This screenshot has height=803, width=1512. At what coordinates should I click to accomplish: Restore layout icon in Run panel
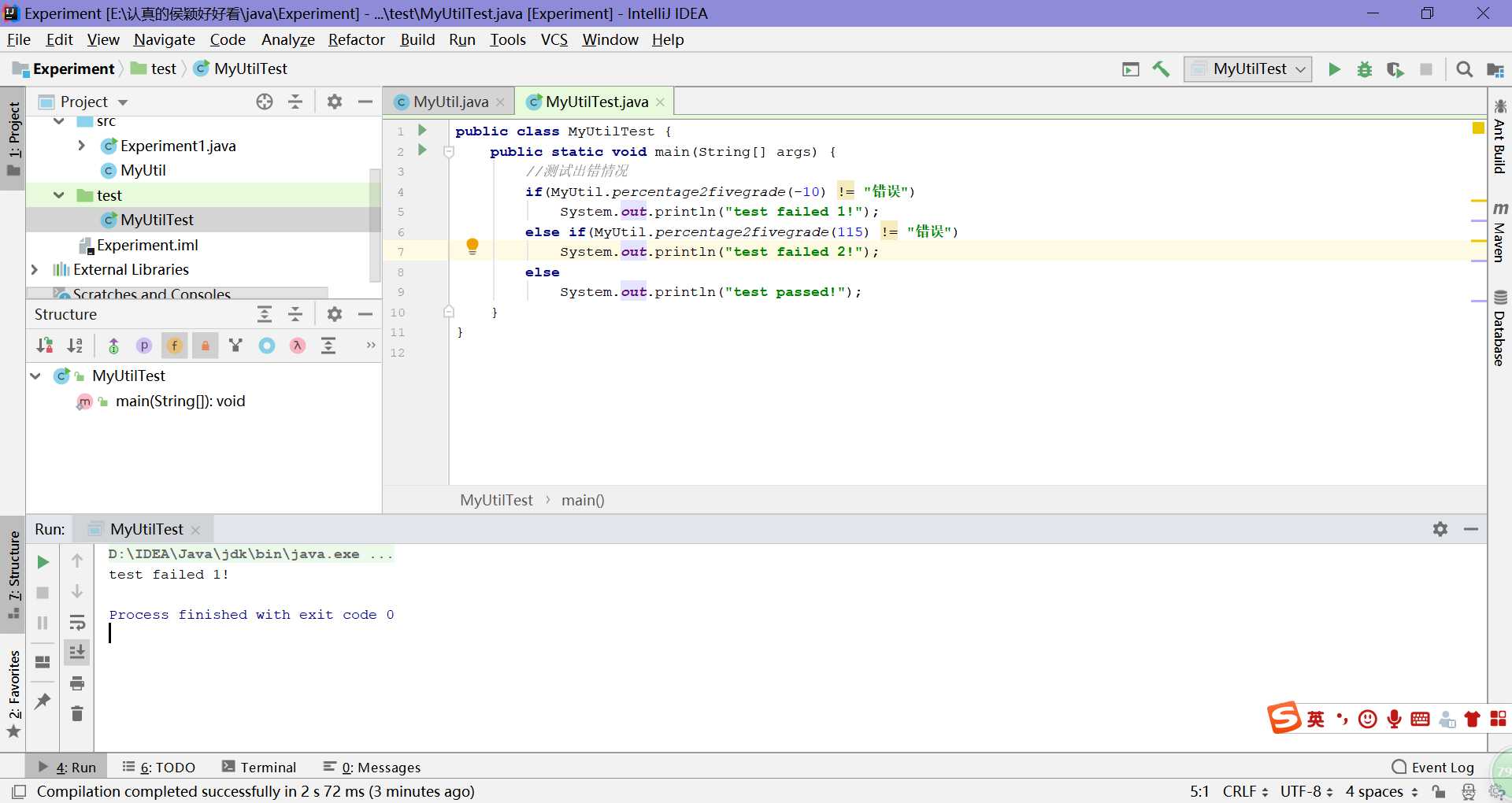tap(43, 662)
